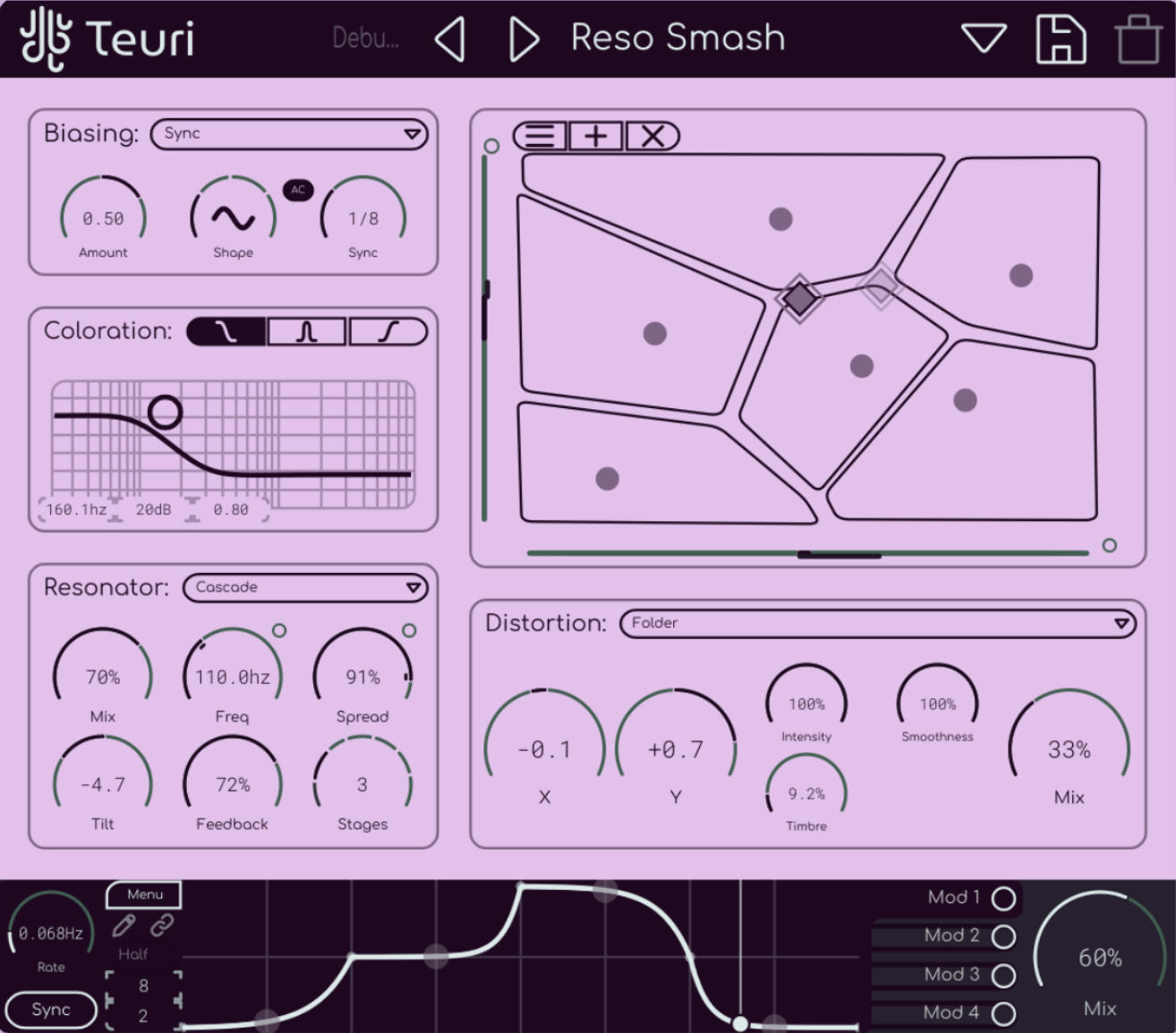
Task: Click the Coloration curve handle circle
Action: [165, 412]
